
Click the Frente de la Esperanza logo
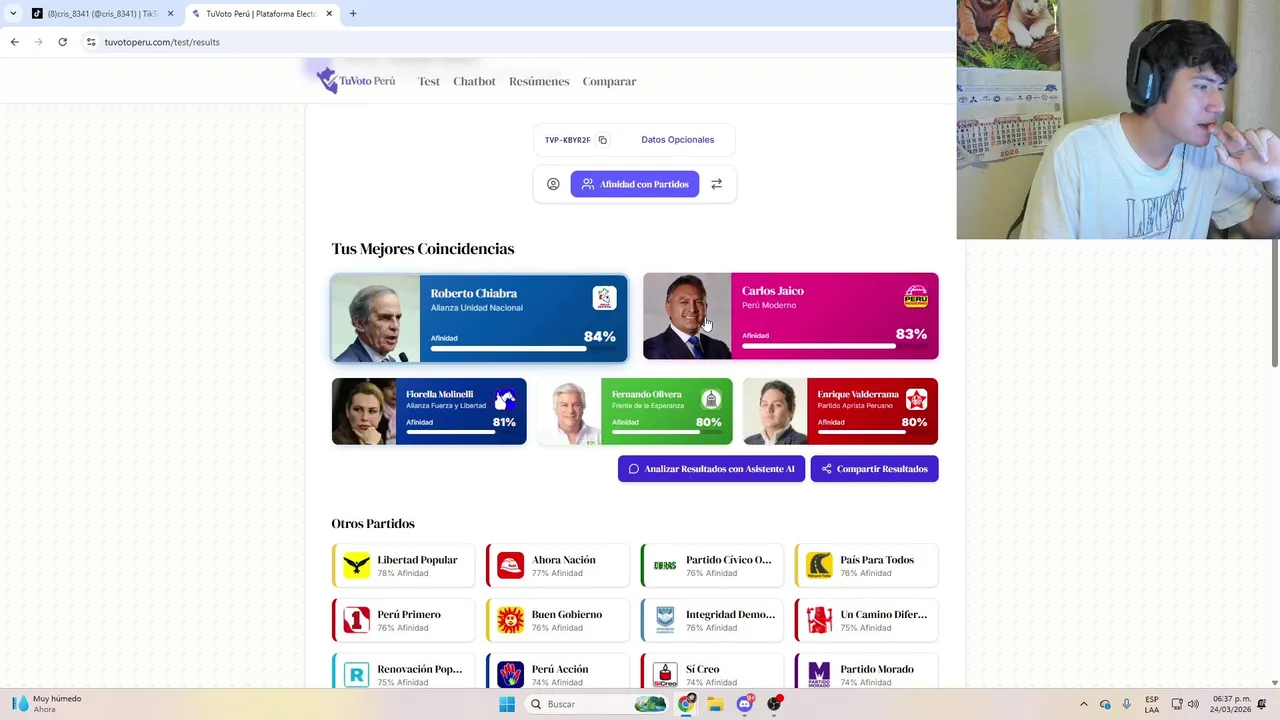click(x=711, y=400)
